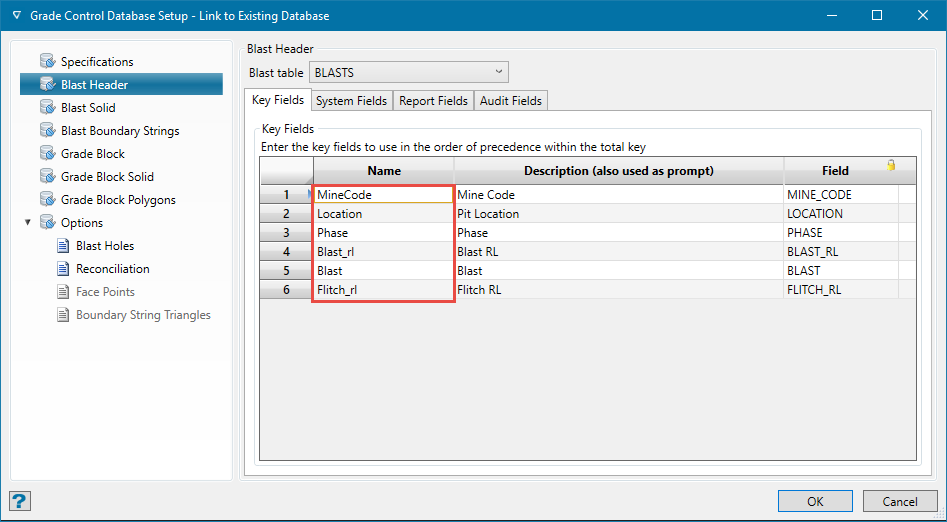Open the Blast table dropdown
The image size is (947, 522).
coord(499,72)
